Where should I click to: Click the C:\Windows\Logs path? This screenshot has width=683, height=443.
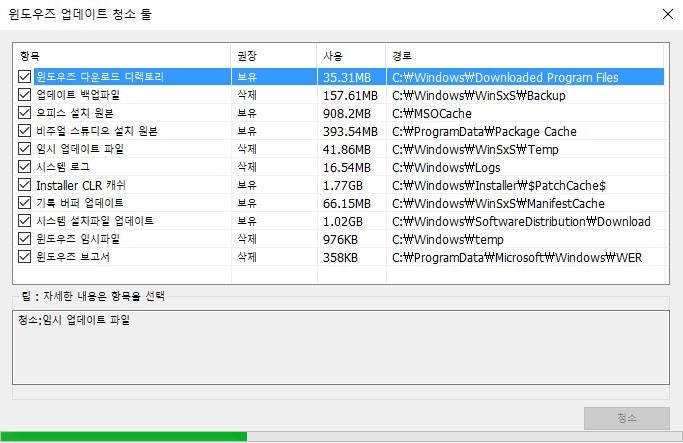[x=446, y=168]
